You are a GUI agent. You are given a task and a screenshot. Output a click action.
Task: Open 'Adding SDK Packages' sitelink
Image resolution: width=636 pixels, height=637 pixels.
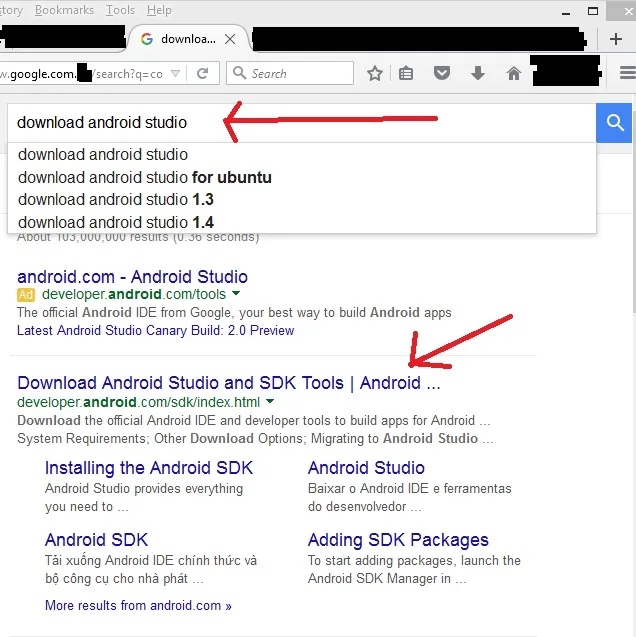point(398,540)
